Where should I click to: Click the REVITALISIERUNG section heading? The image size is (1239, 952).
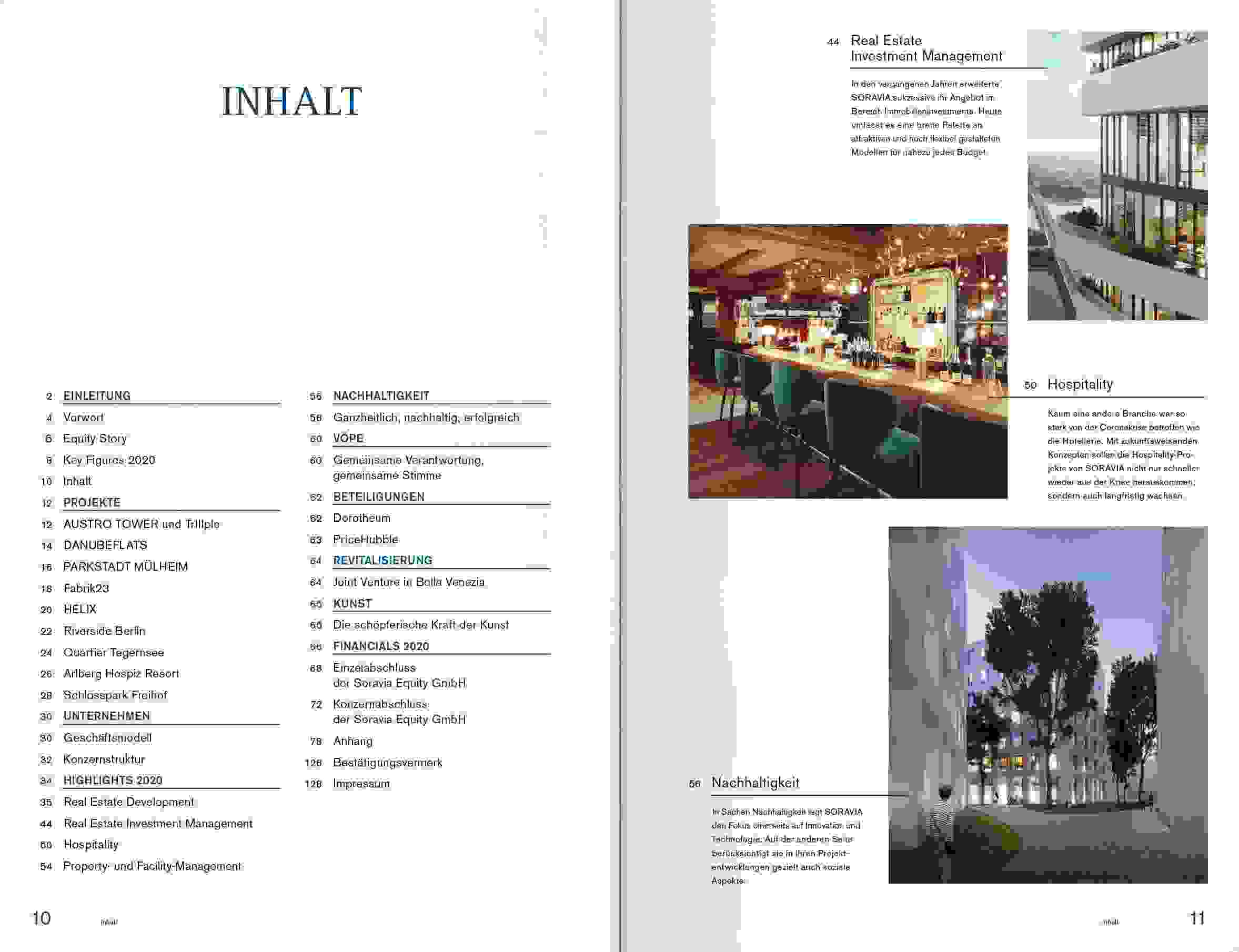(x=382, y=561)
